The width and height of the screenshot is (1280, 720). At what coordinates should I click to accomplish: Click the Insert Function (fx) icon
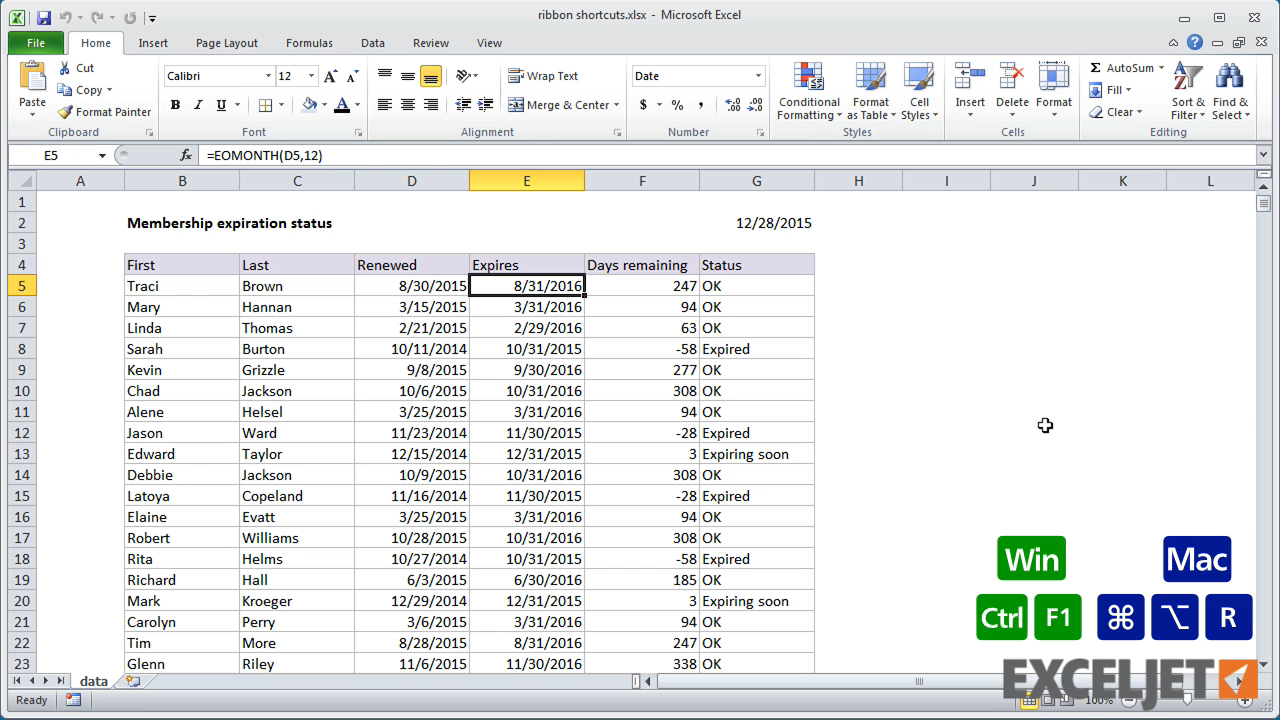click(x=187, y=155)
